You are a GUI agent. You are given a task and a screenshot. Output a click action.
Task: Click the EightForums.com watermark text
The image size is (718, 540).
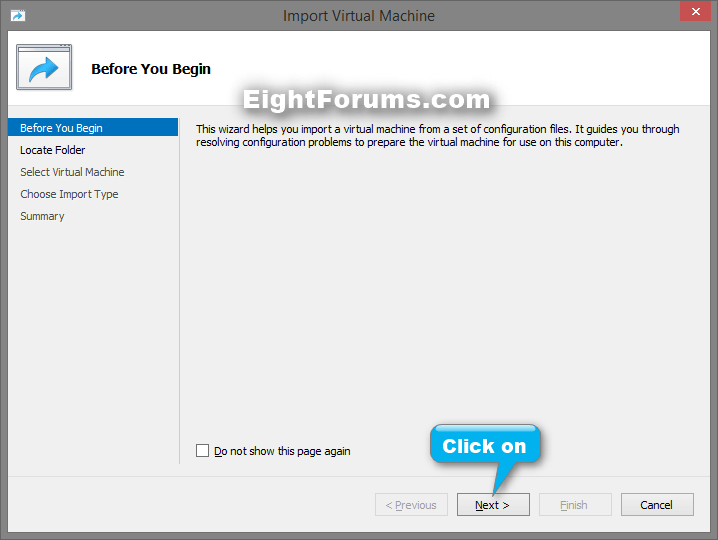(x=367, y=100)
